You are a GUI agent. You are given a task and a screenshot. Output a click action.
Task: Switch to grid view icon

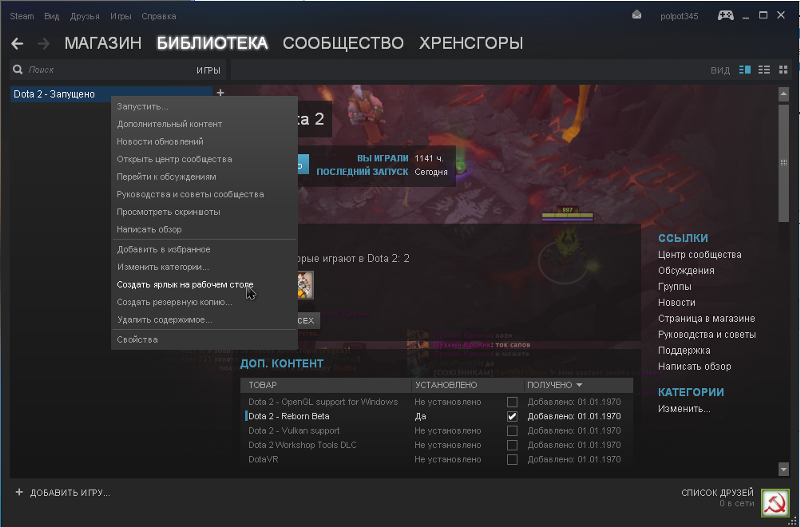(783, 69)
